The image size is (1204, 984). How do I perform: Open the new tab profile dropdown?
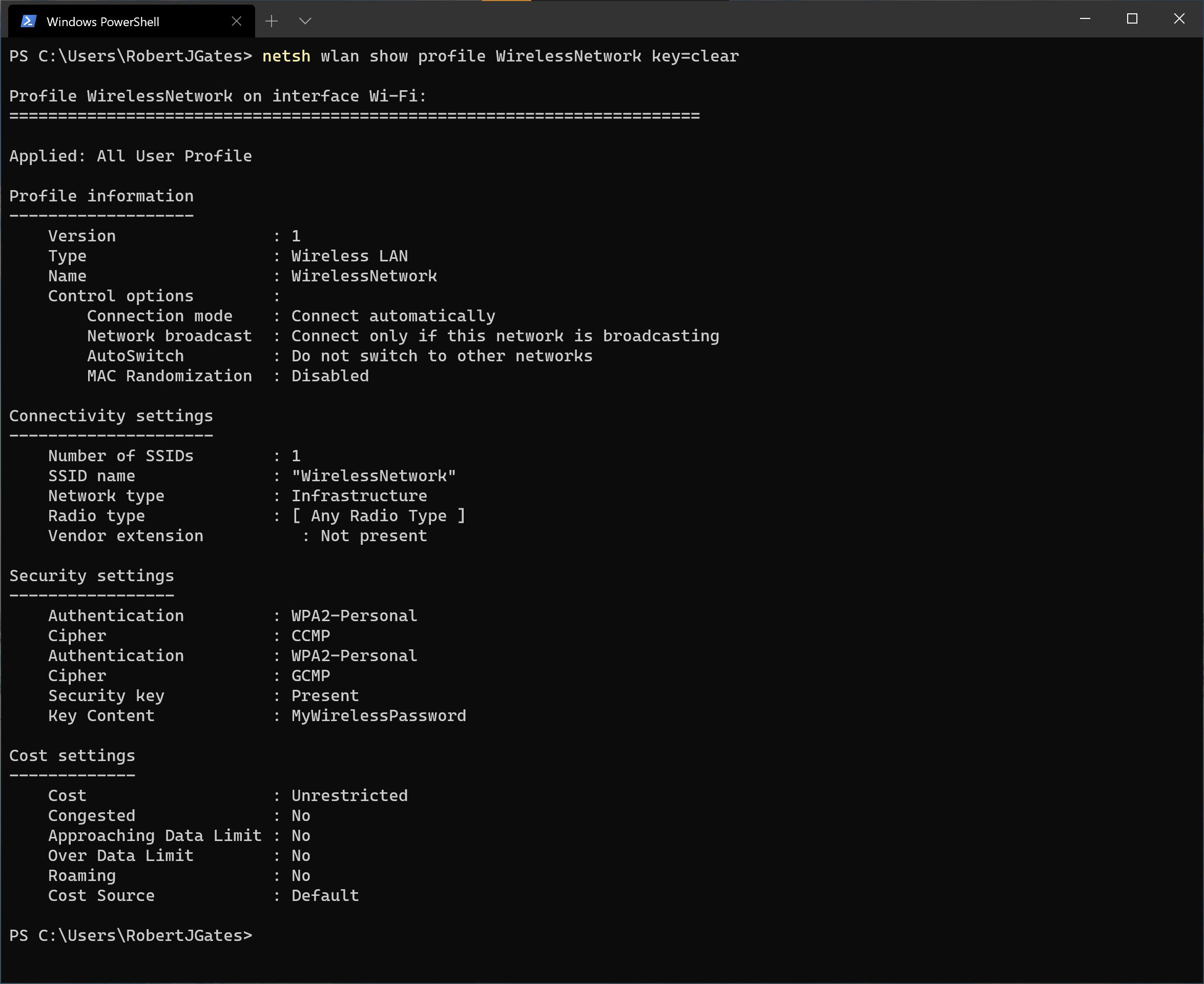click(305, 22)
